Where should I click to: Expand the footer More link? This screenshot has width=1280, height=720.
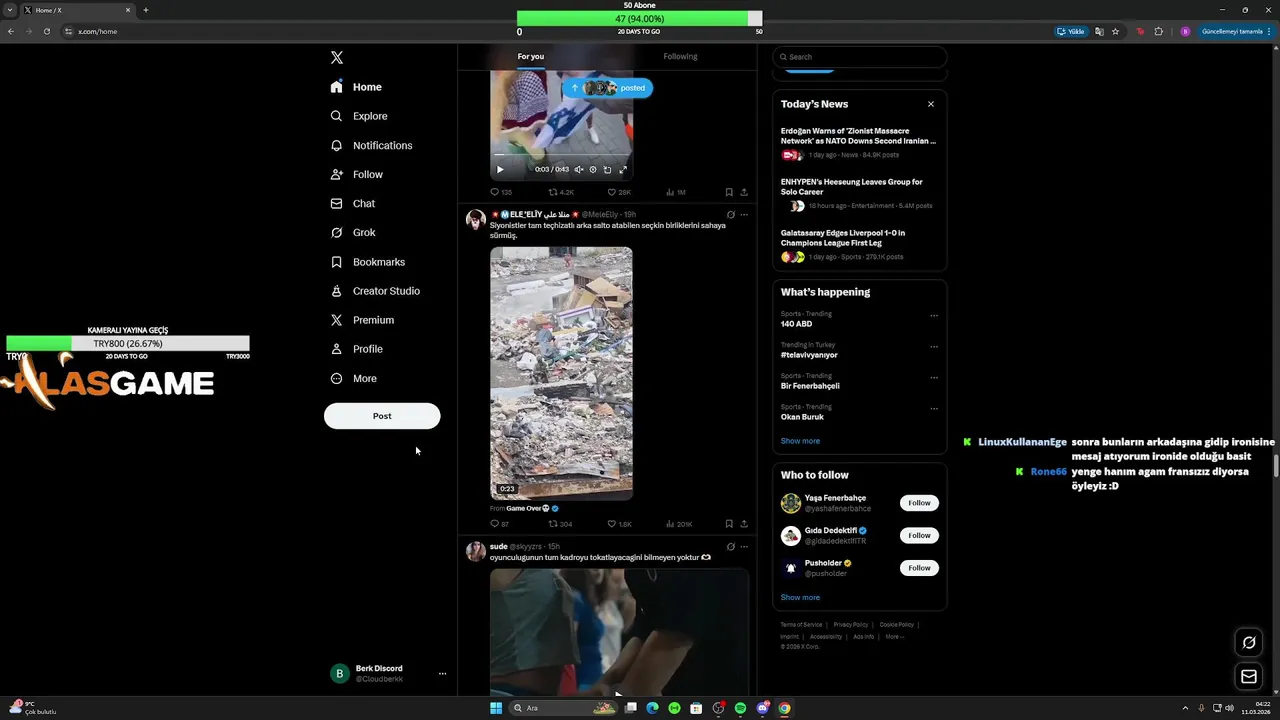point(894,636)
